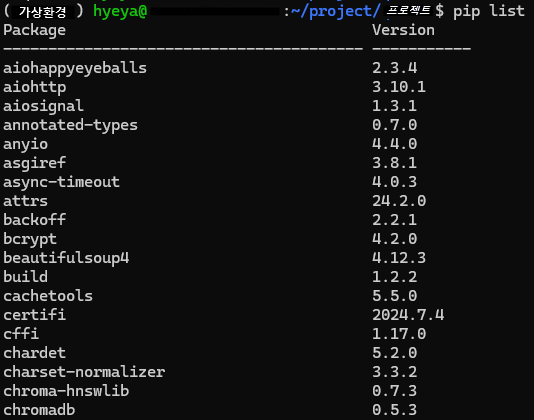The image size is (534, 420).
Task: Select the 'chromadb' package name
Action: tap(39, 410)
